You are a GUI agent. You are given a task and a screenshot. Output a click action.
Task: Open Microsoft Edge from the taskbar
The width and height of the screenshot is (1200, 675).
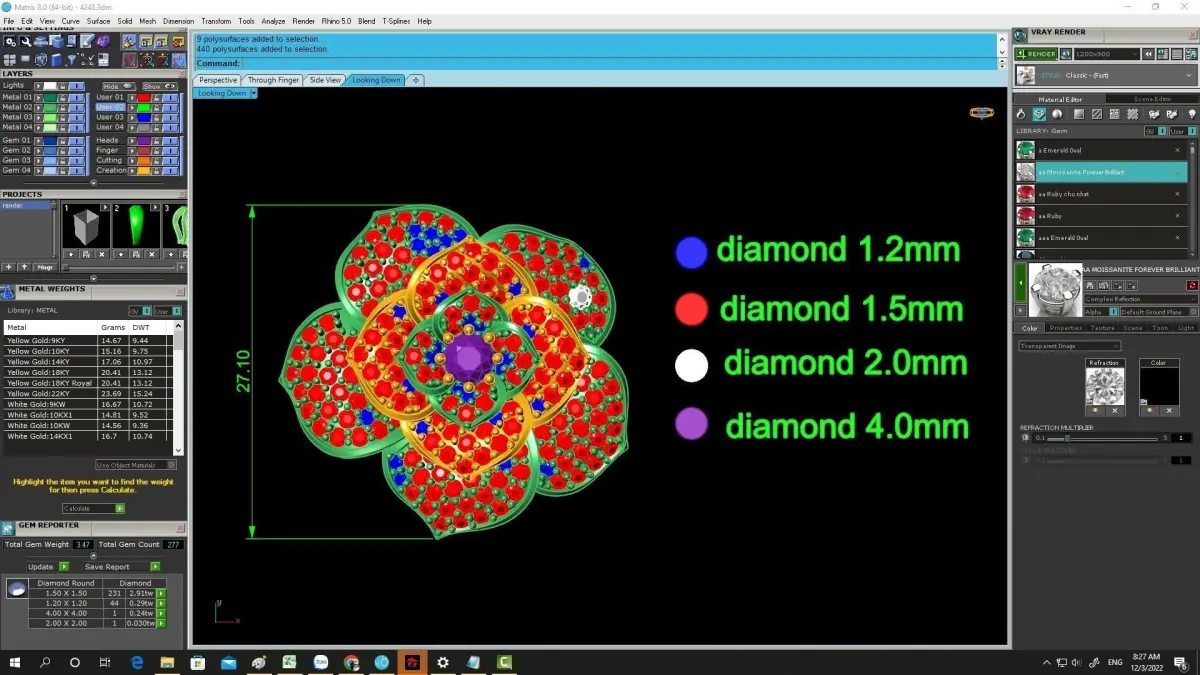click(137, 662)
